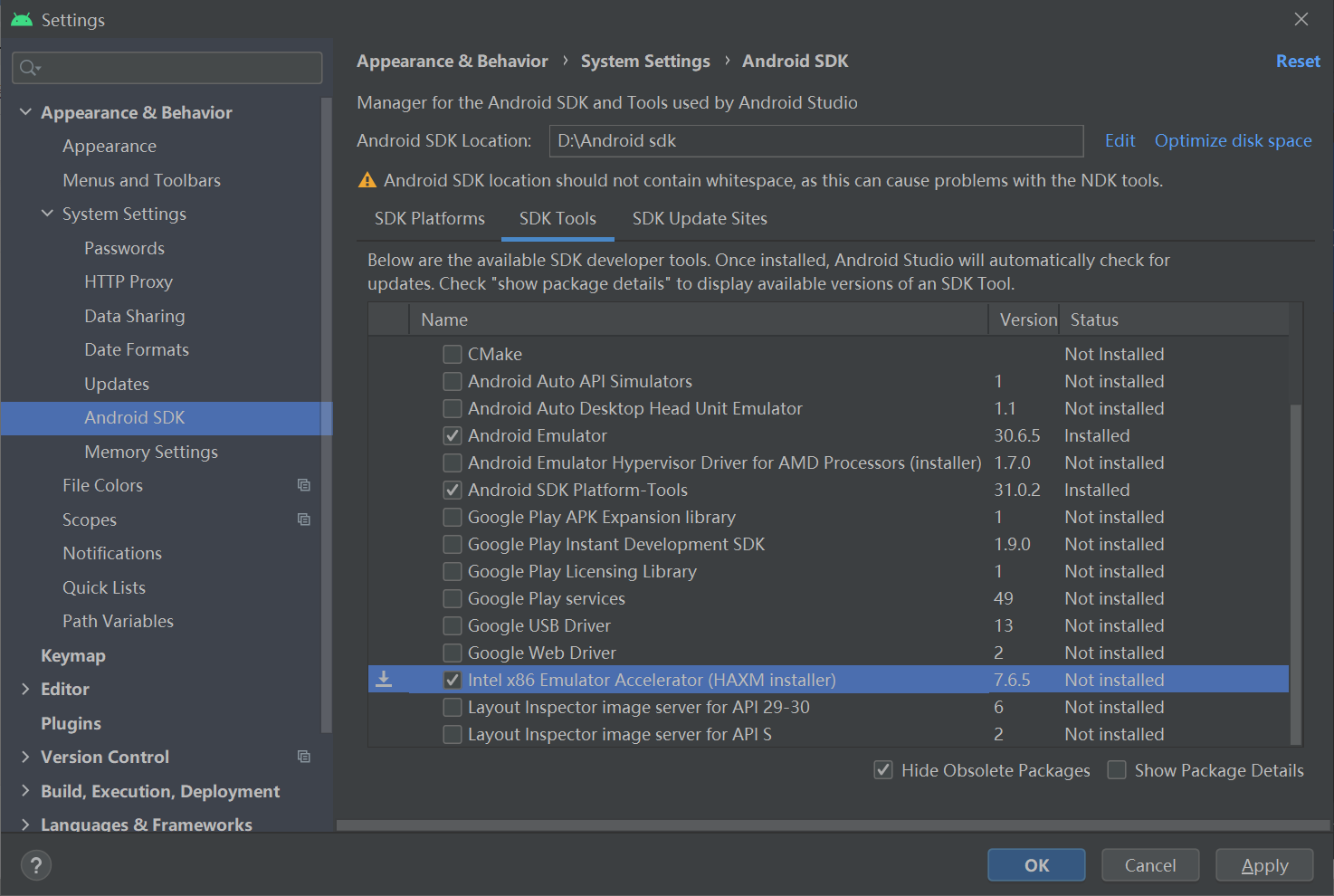Click the Android SDK Location field
This screenshot has width=1334, height=896.
click(x=816, y=140)
